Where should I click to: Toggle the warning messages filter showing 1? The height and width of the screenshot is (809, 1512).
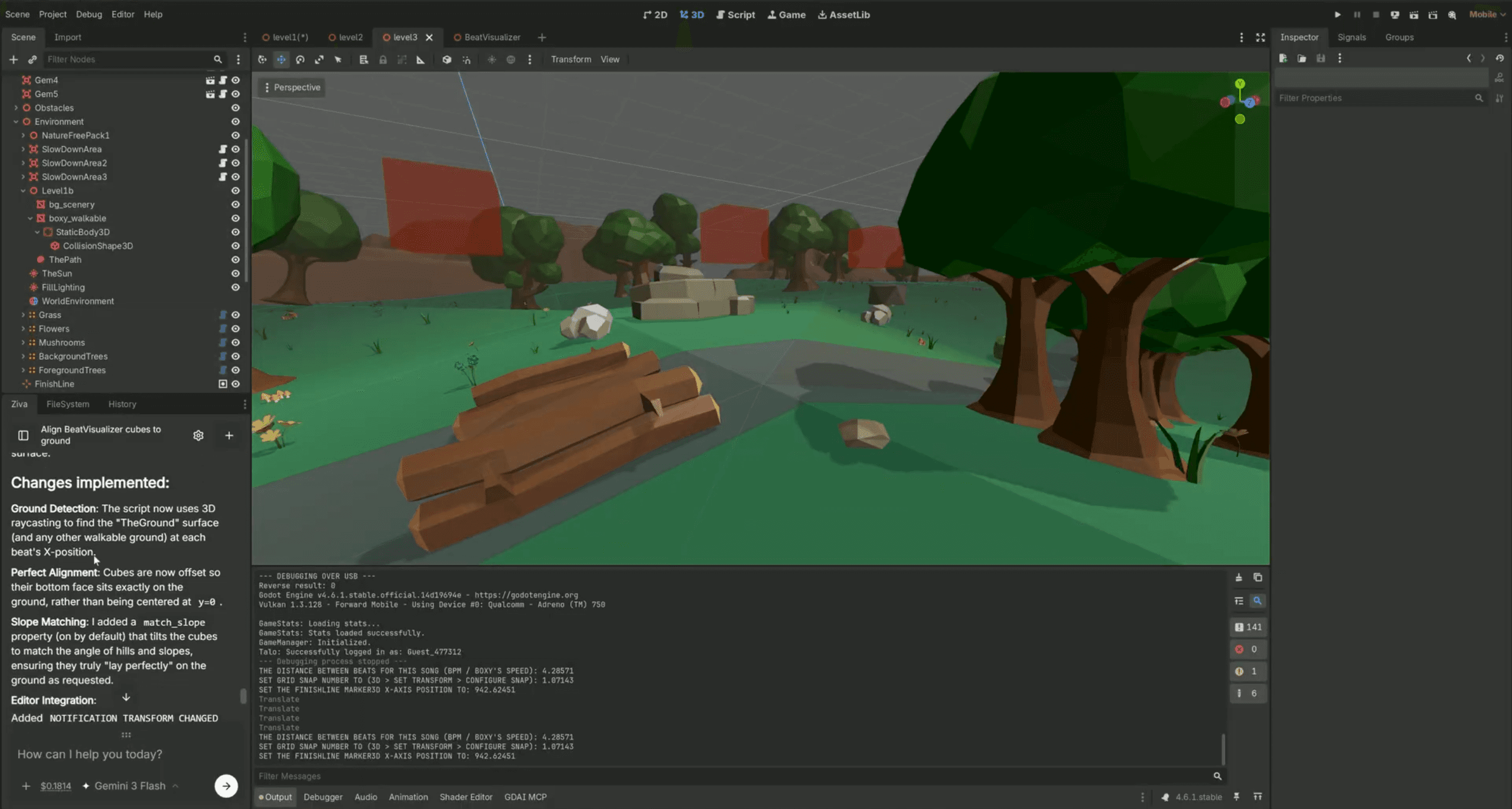(x=1248, y=671)
